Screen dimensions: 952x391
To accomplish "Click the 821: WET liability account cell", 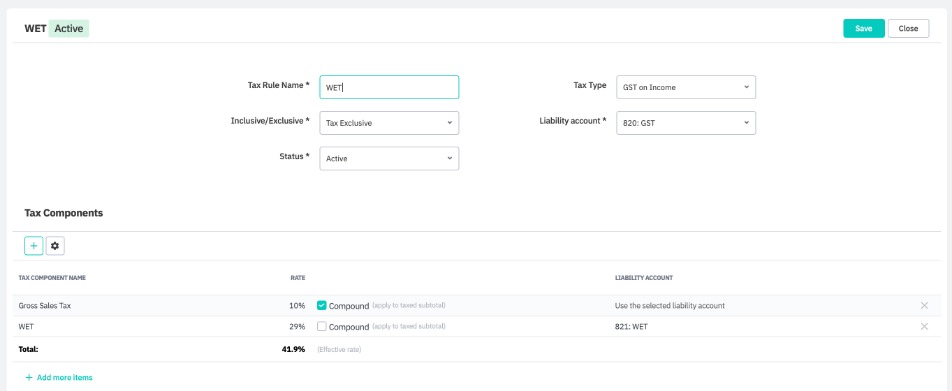I will [x=631, y=326].
